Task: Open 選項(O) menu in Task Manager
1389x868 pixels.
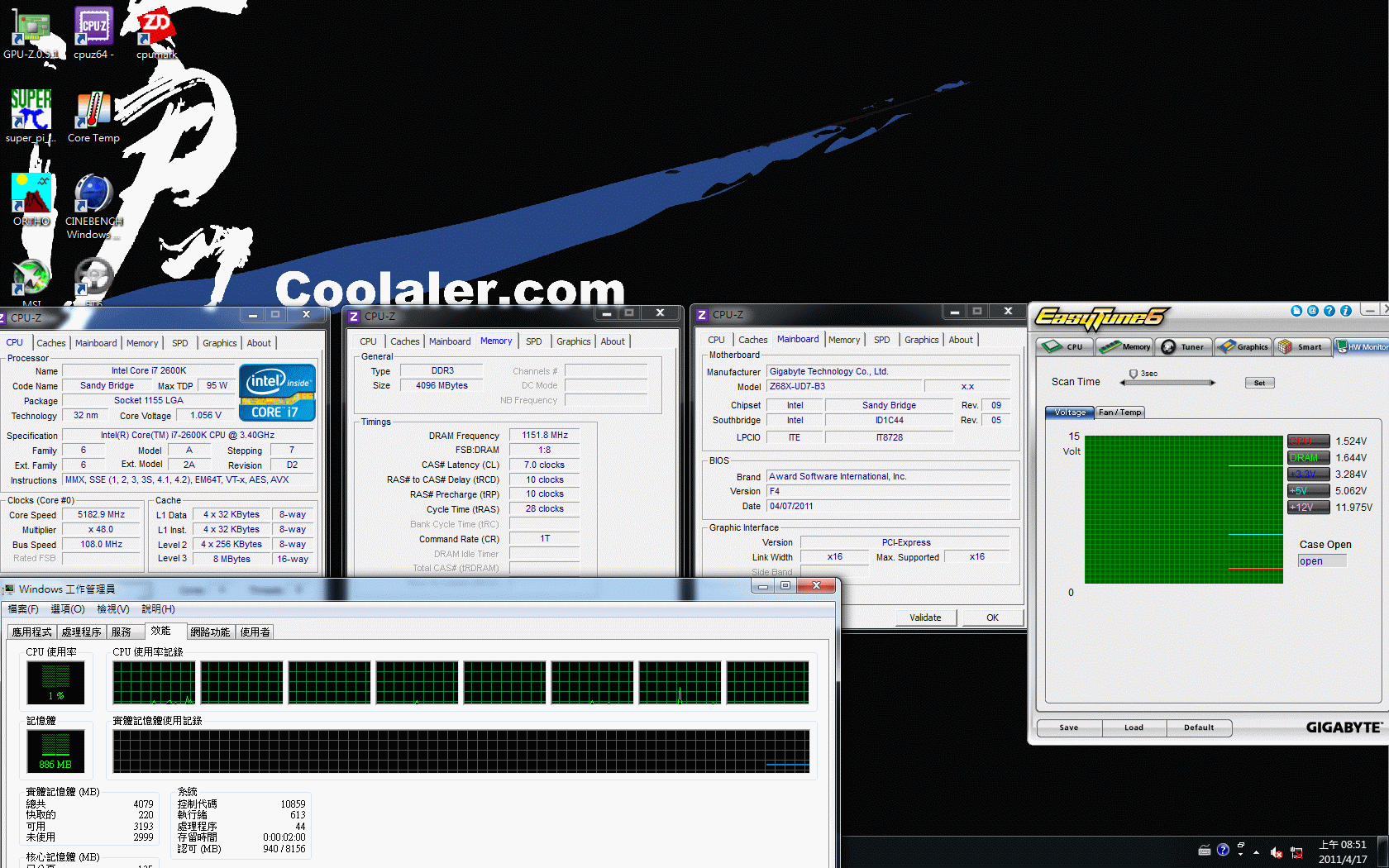Action: pos(68,609)
